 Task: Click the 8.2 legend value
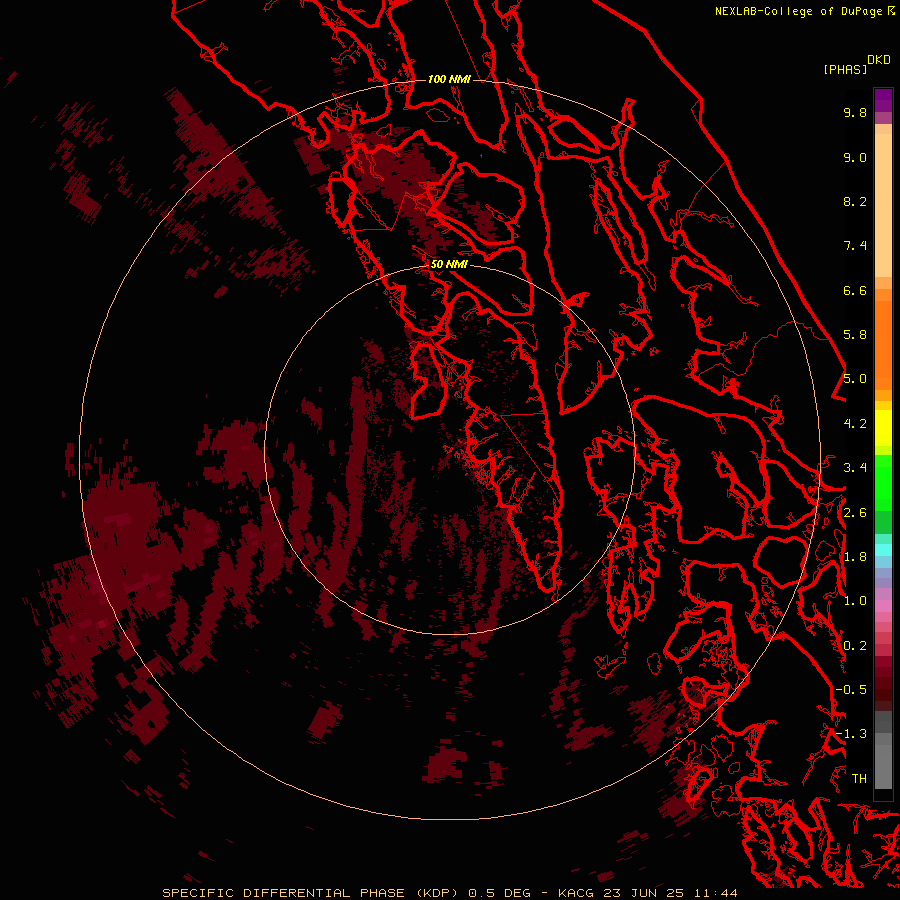[855, 201]
